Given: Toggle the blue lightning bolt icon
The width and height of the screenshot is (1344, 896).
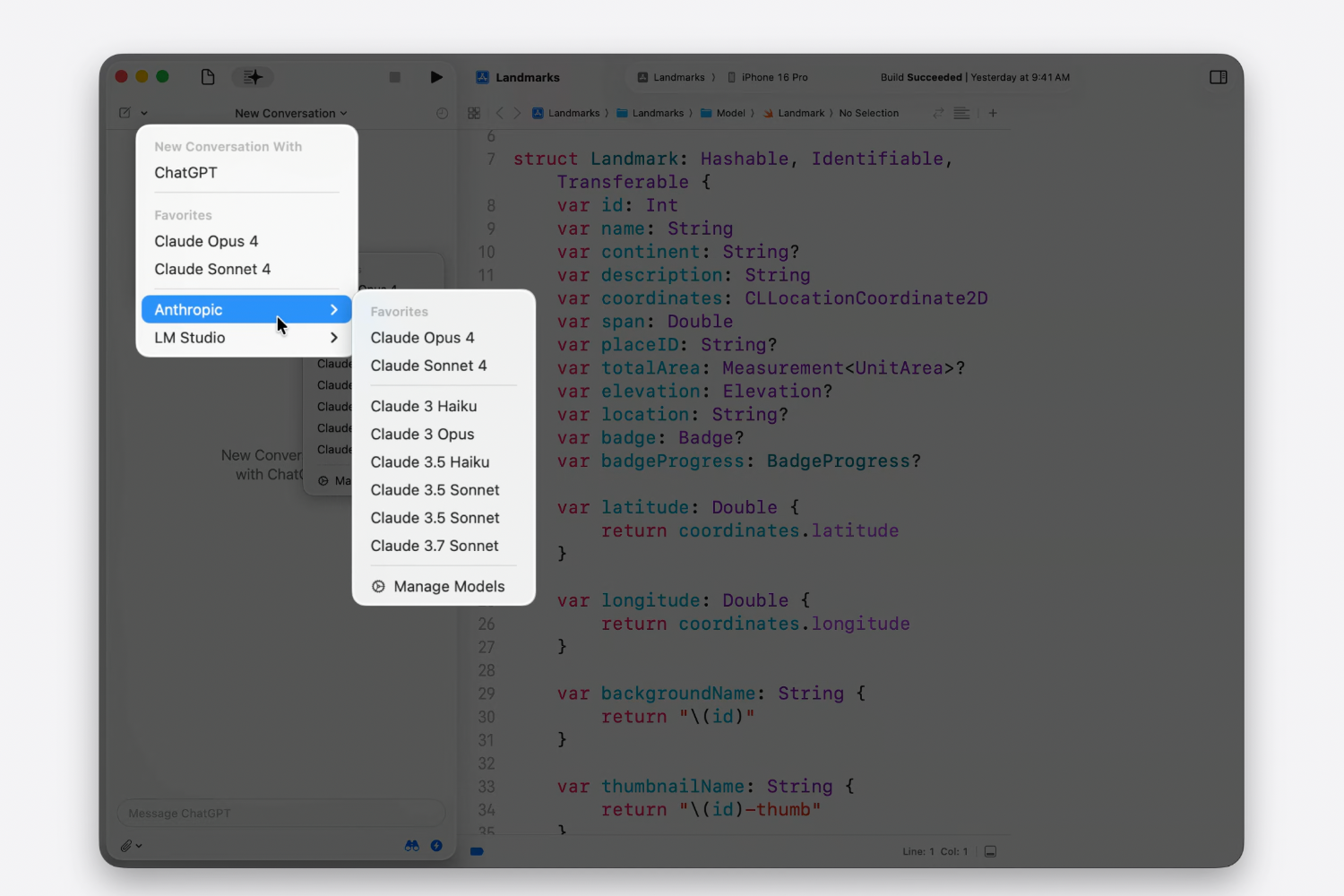Looking at the screenshot, I should 436,846.
